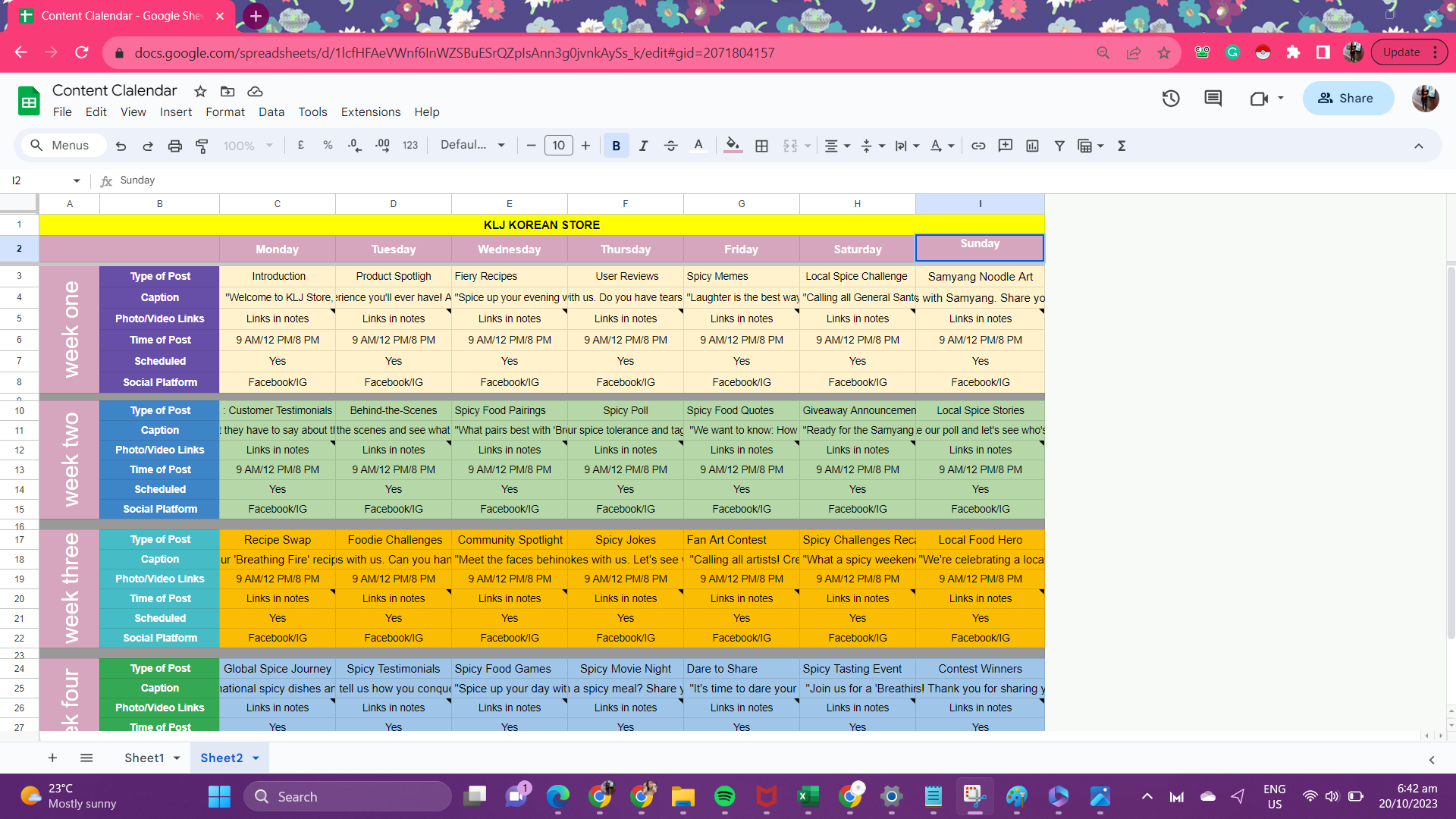Open the Sheet2 tab options arrow
The image size is (1456, 819).
point(256,758)
